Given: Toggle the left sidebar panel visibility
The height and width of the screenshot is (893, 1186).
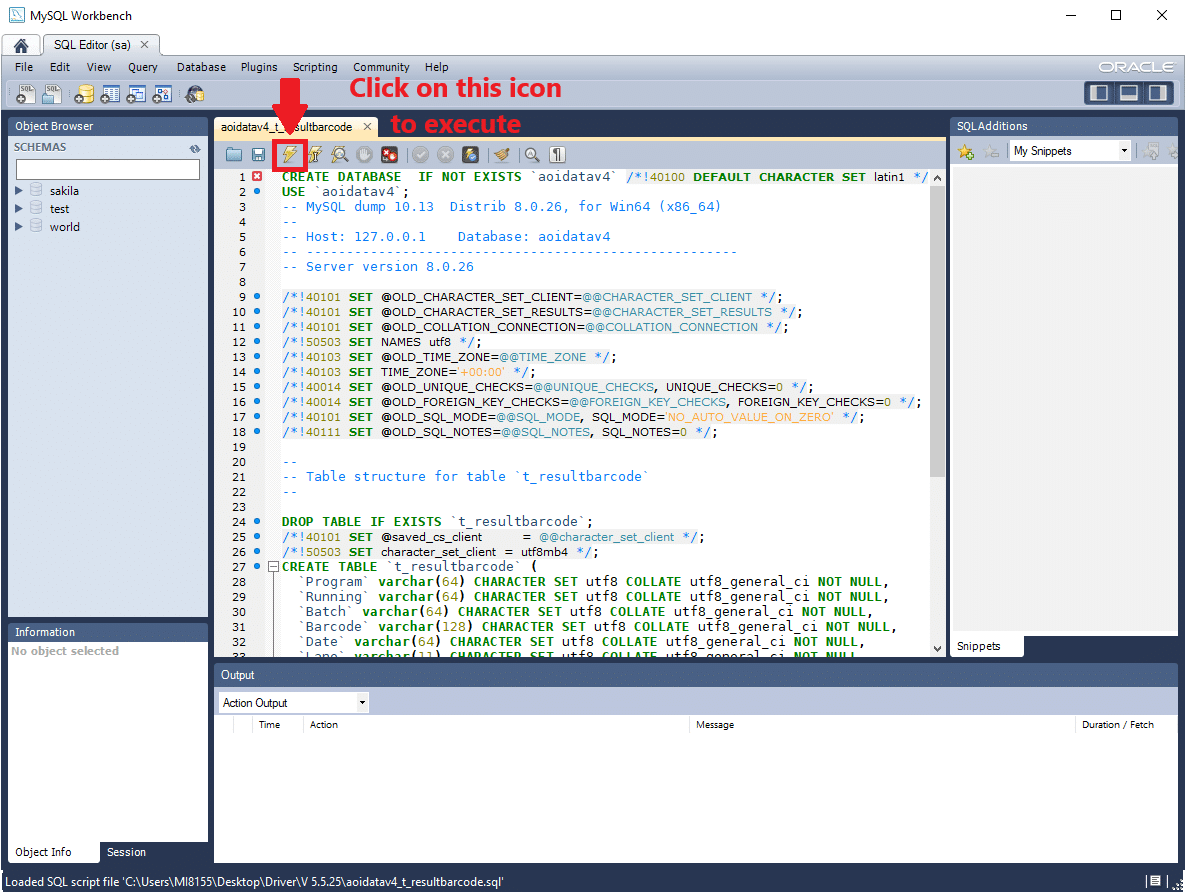Looking at the screenshot, I should [1099, 93].
